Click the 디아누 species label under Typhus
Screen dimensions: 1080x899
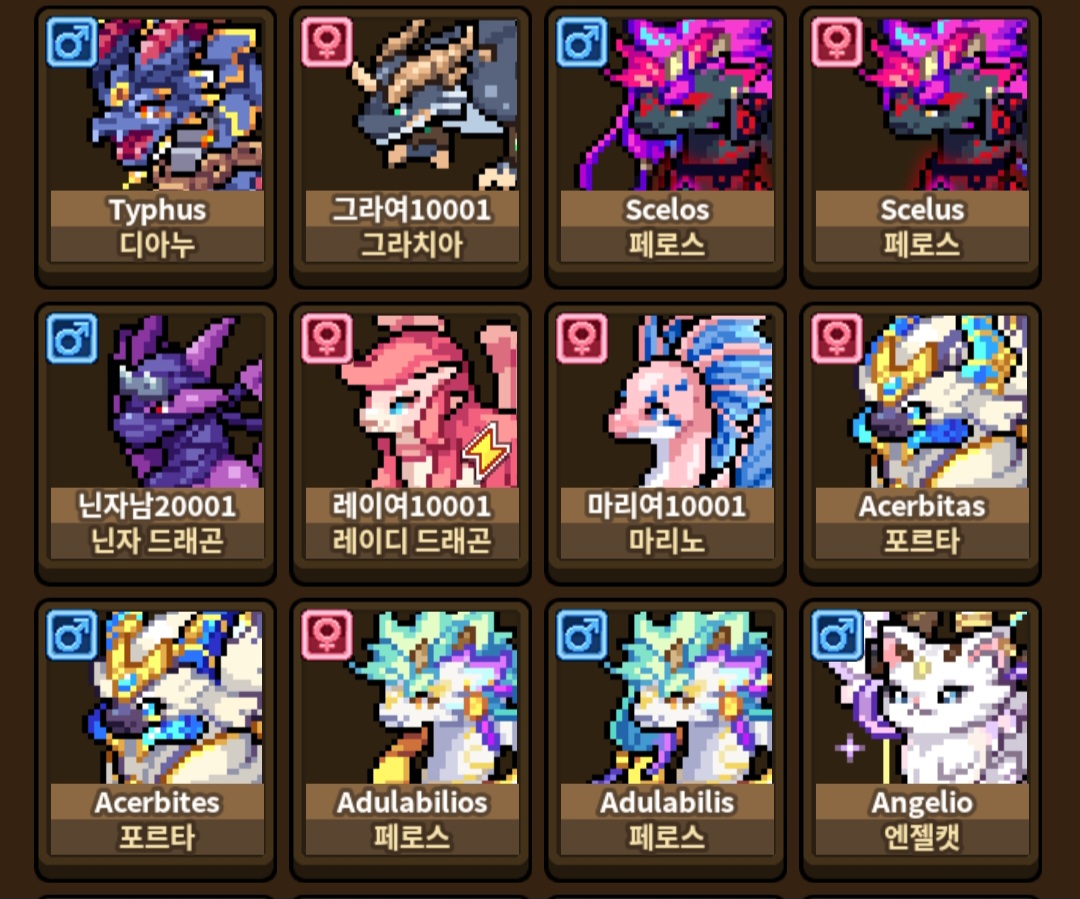pos(157,245)
